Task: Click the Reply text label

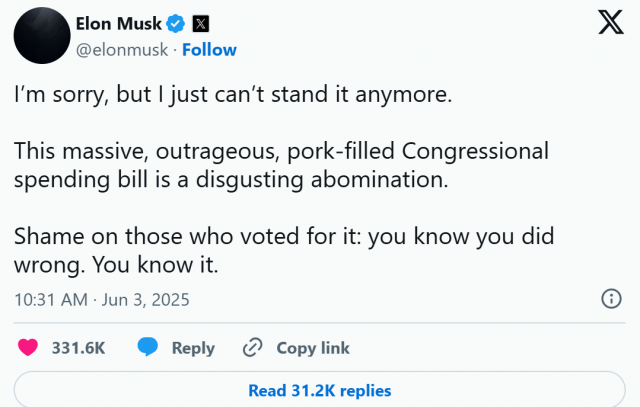Action: tap(193, 348)
